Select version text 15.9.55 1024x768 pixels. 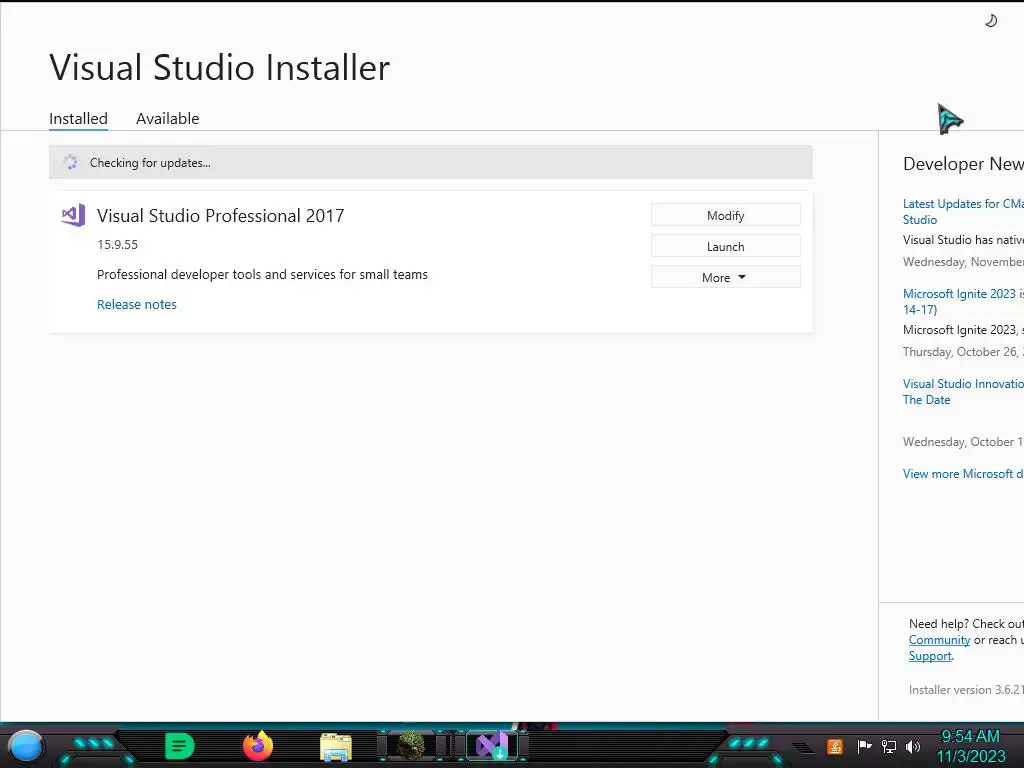118,244
